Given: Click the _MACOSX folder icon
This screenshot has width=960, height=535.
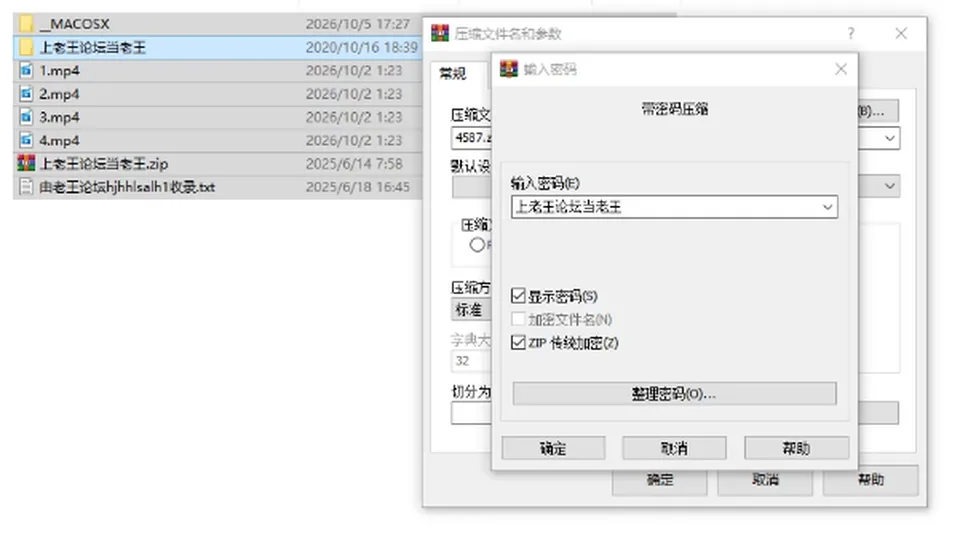Looking at the screenshot, I should [x=26, y=24].
